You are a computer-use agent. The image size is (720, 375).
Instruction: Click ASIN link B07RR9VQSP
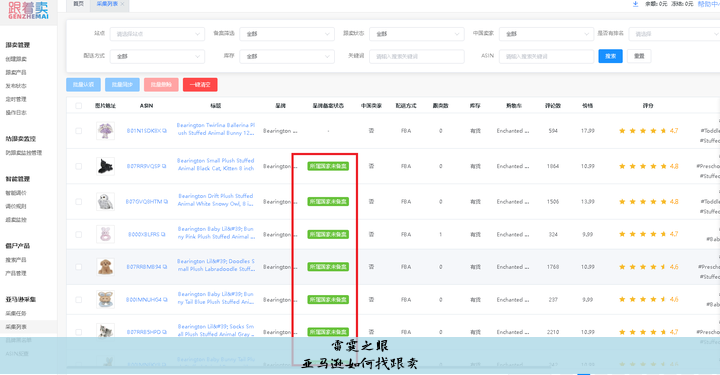pyautogui.click(x=144, y=166)
